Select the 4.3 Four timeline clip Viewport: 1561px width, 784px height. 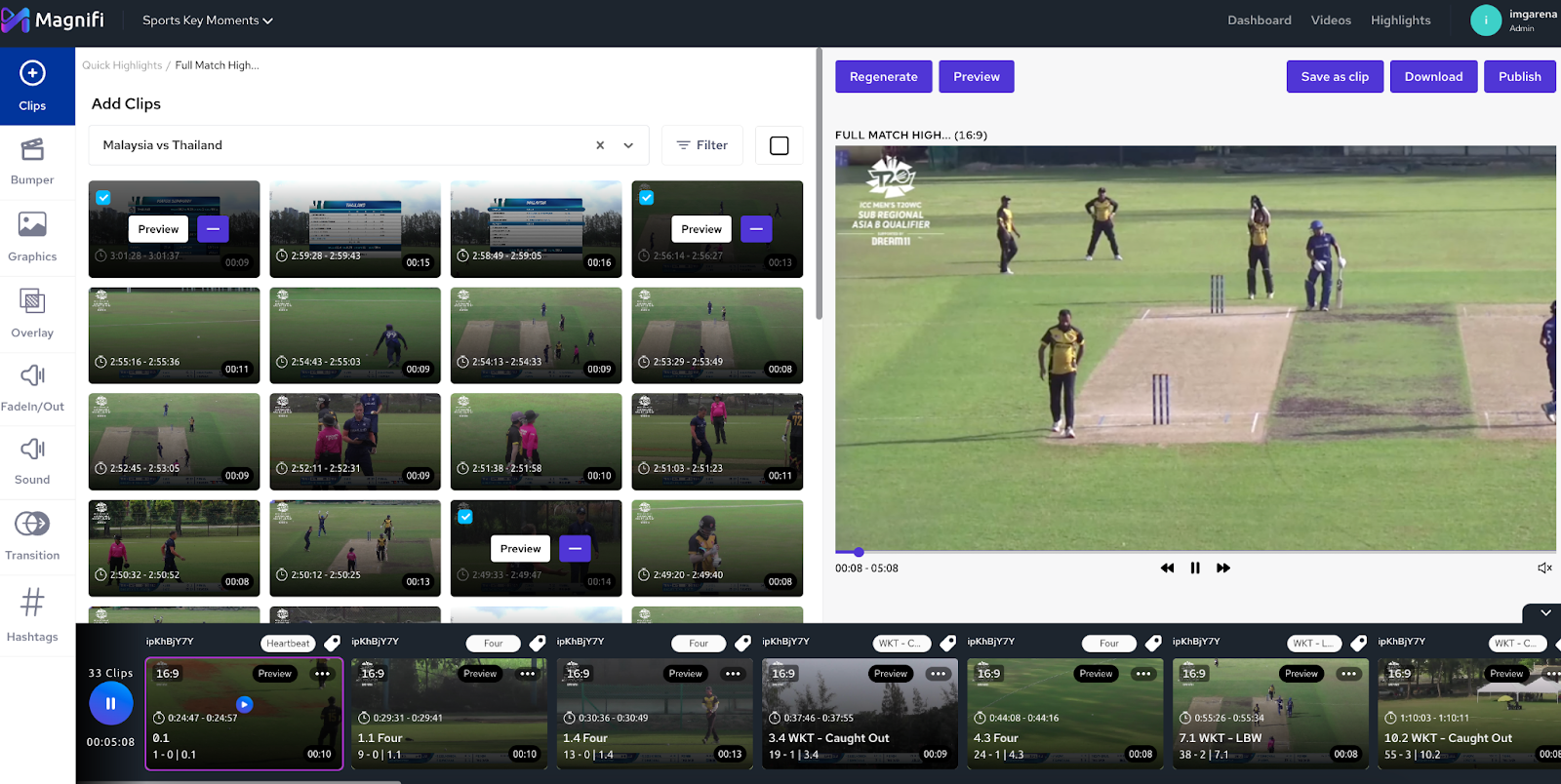tap(1064, 714)
